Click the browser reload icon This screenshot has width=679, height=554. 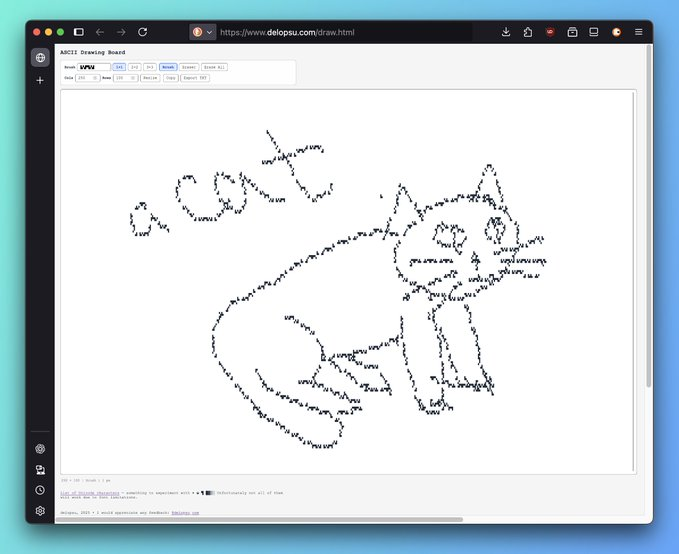pyautogui.click(x=142, y=32)
